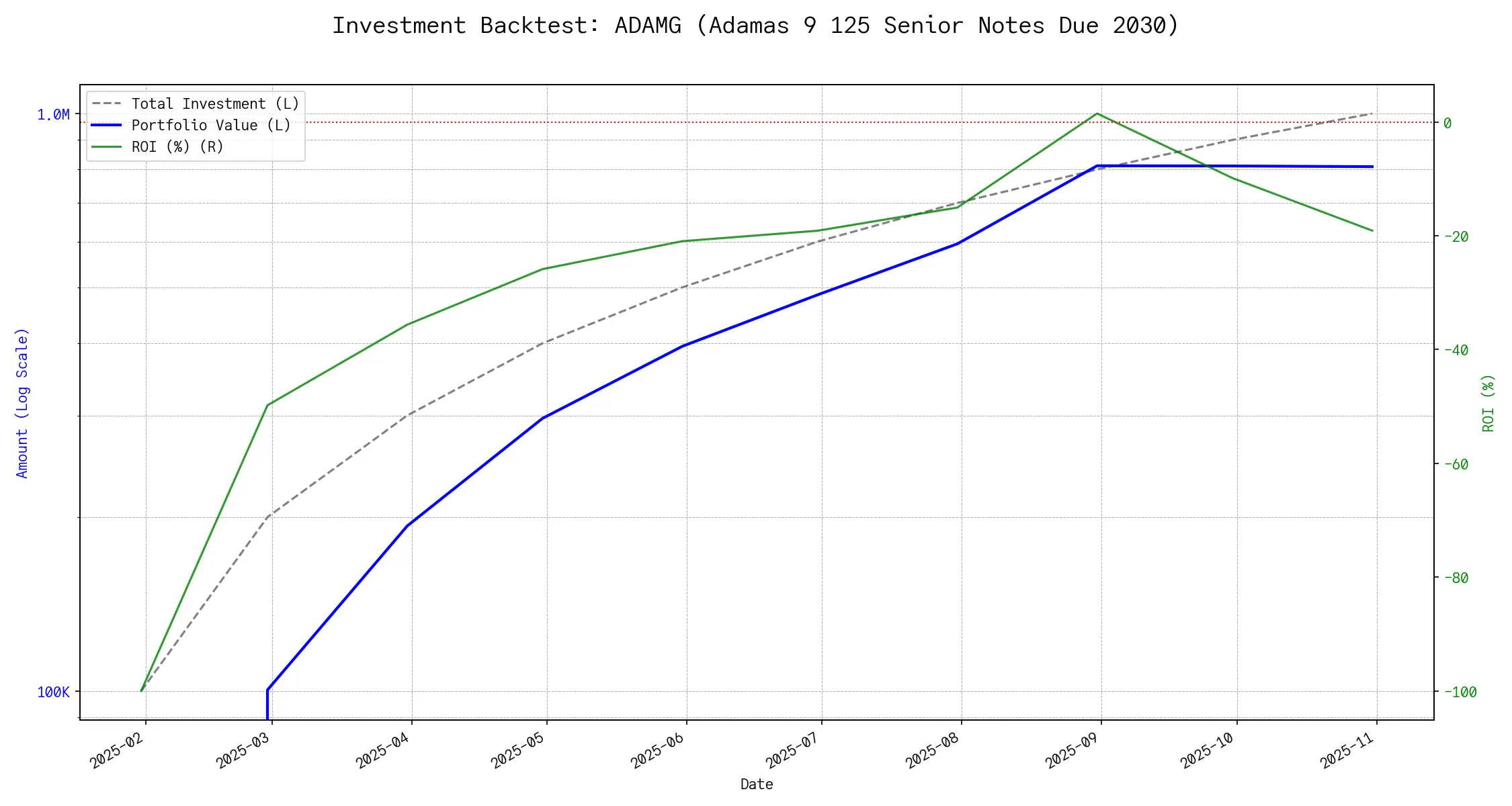Click the ROI (%) legend entry

tap(177, 147)
